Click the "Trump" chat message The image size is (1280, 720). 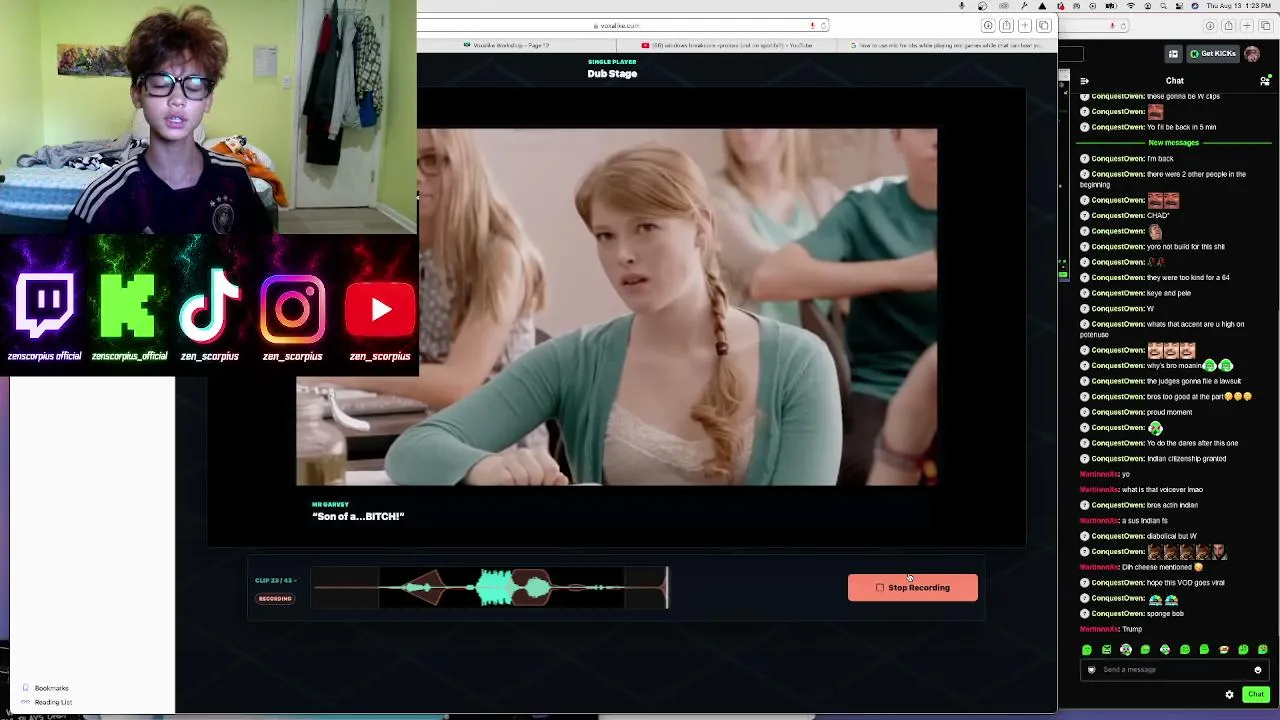pyautogui.click(x=1132, y=629)
